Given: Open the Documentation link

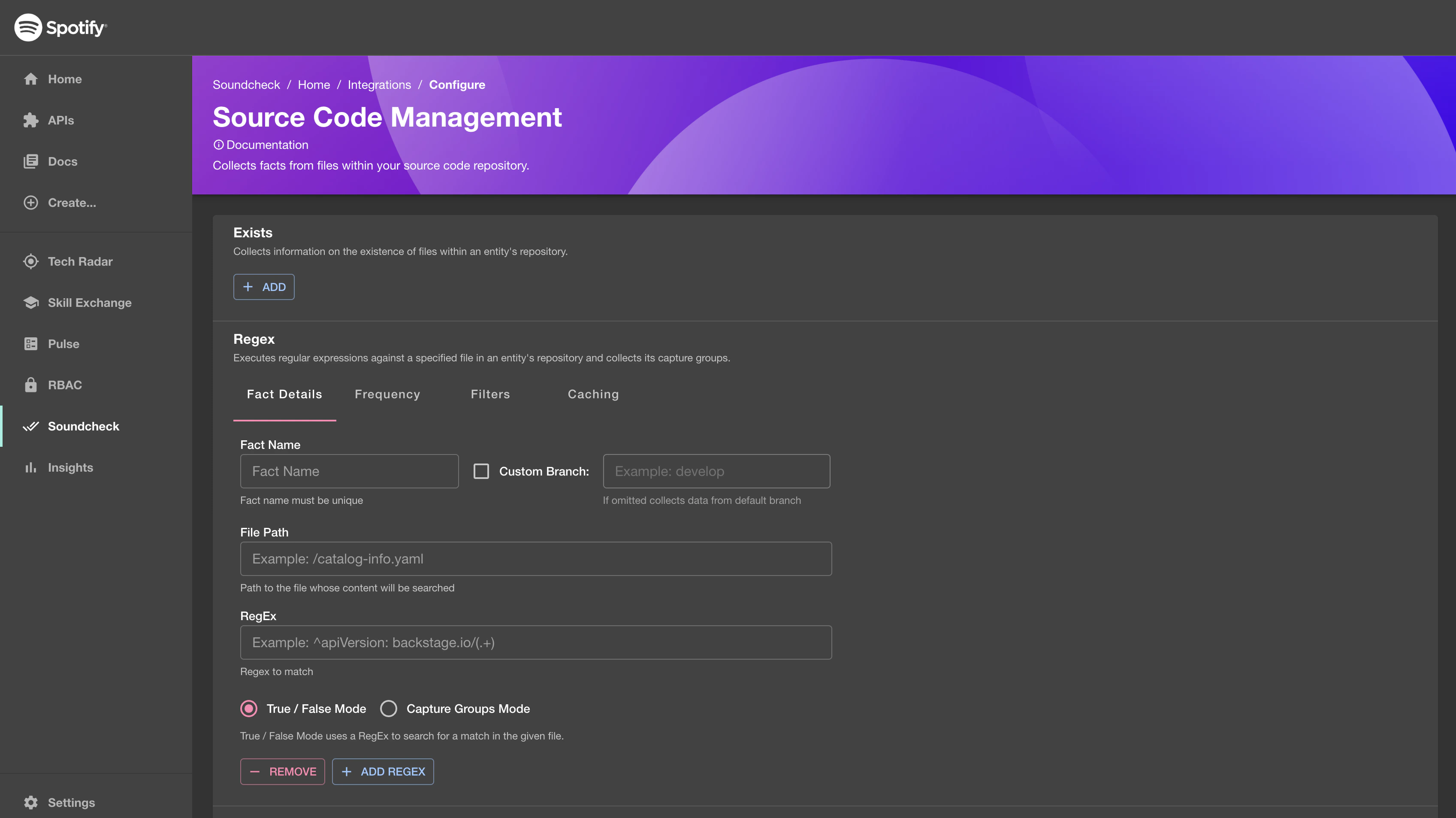Looking at the screenshot, I should pos(267,145).
